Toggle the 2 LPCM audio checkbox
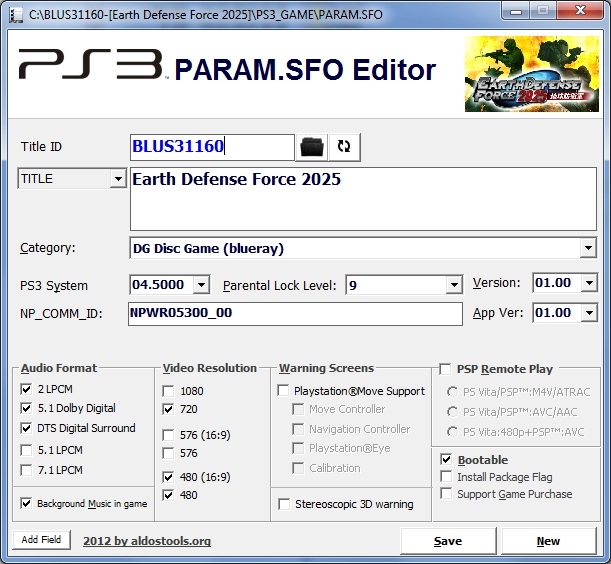Image resolution: width=611 pixels, height=564 pixels. click(26, 389)
